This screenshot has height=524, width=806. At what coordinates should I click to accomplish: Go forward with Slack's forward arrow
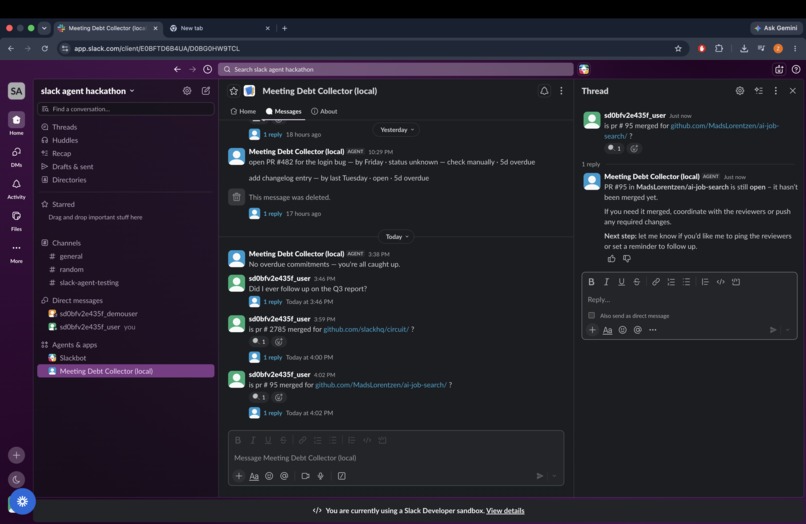(x=192, y=69)
